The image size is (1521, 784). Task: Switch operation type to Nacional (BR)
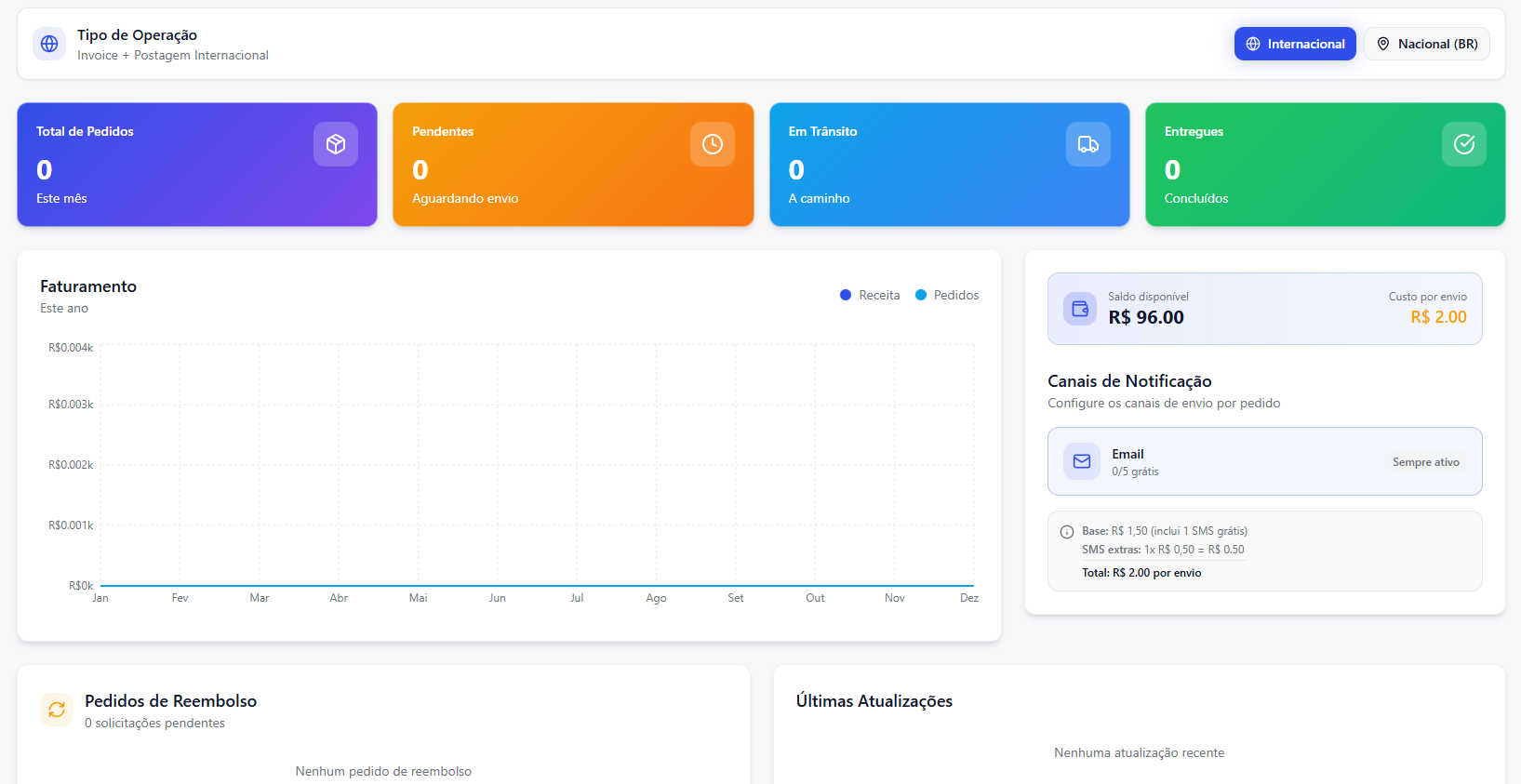click(x=1427, y=44)
